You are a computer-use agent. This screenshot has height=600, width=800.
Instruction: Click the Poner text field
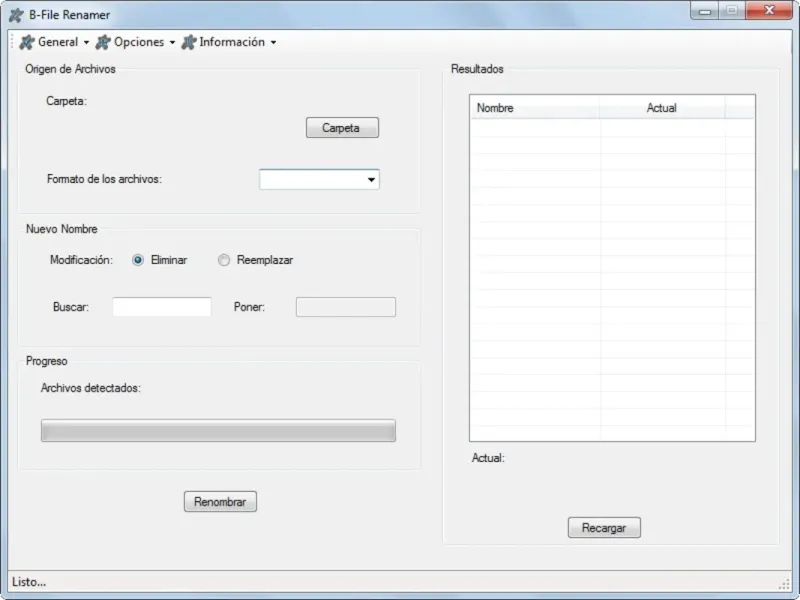pyautogui.click(x=346, y=307)
